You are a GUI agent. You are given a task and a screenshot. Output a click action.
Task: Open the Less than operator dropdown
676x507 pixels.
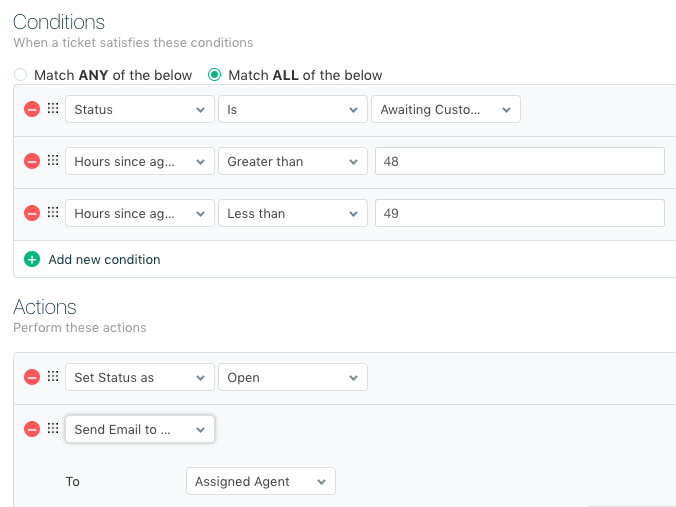coord(293,213)
